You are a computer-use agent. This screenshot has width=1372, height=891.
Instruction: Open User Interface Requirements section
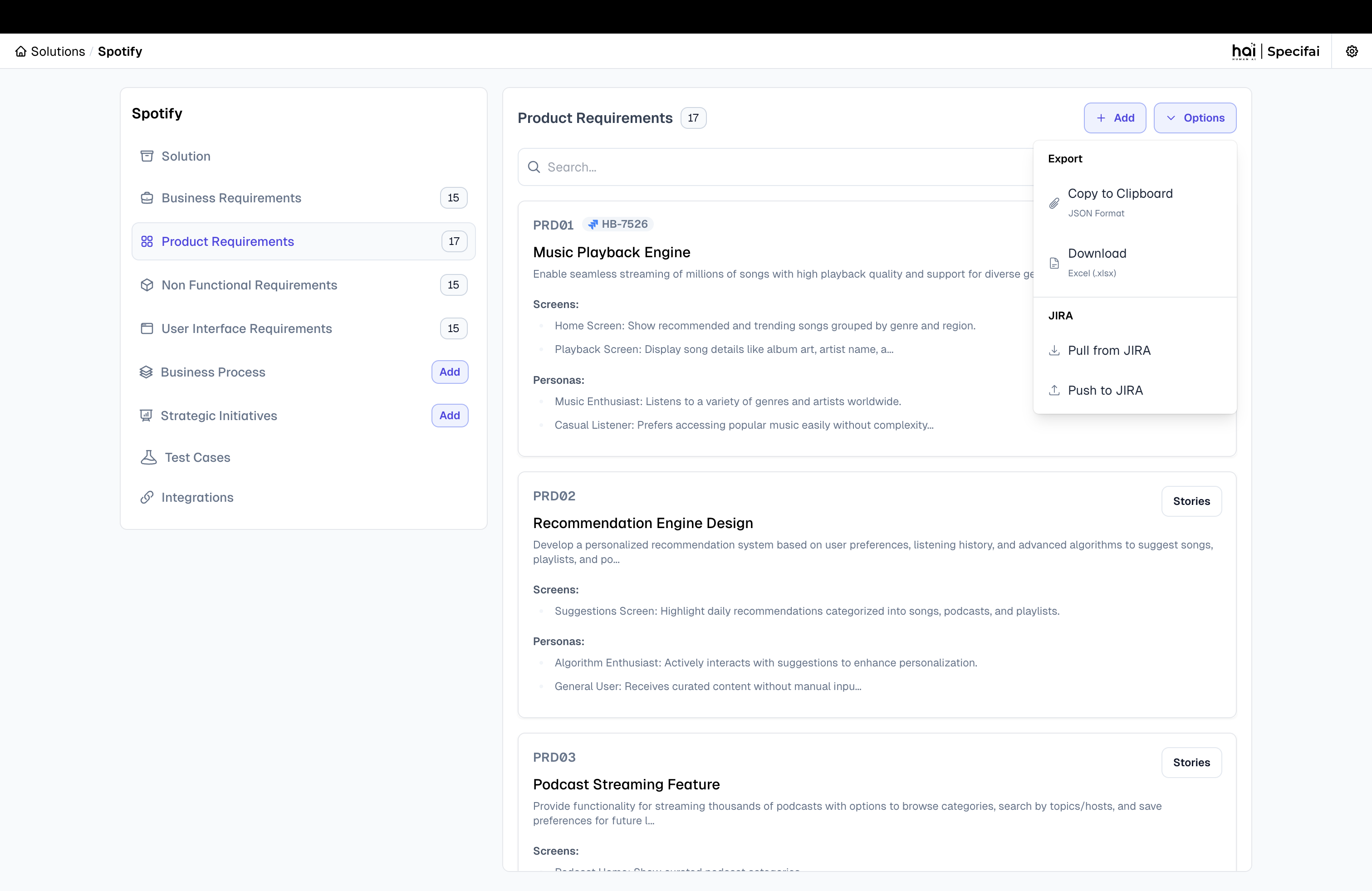[x=303, y=328]
